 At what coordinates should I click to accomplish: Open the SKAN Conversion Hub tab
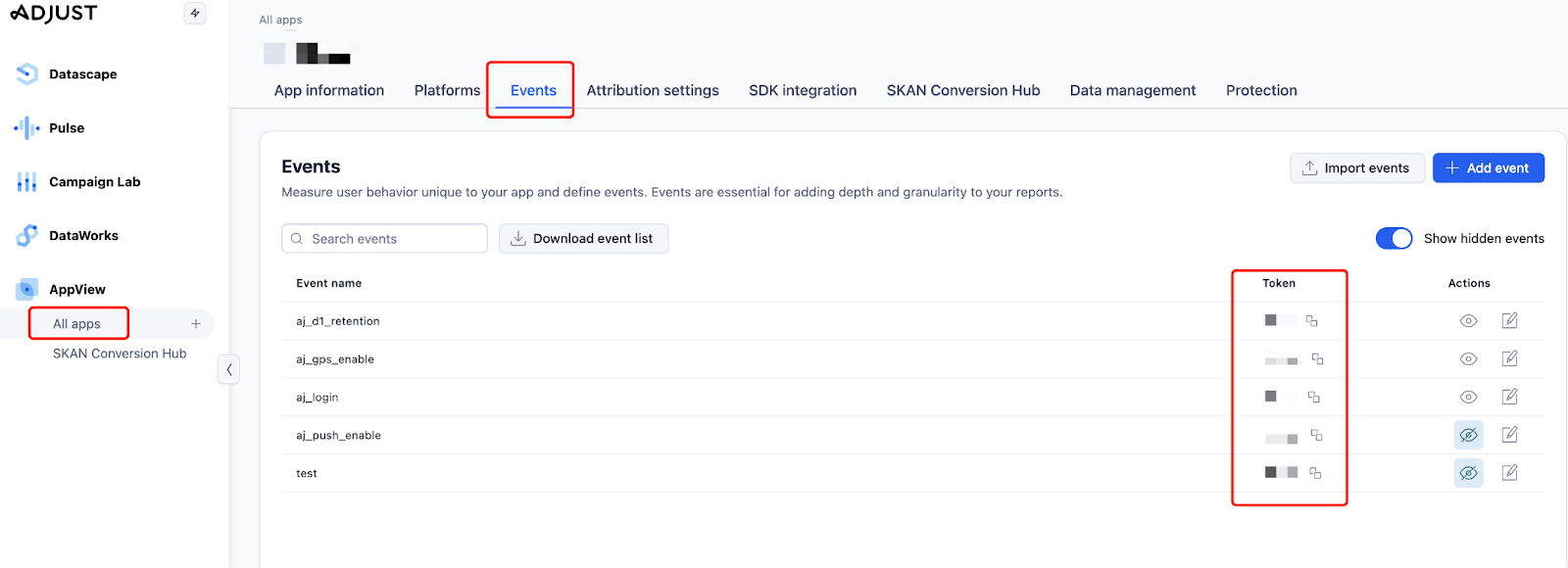pyautogui.click(x=963, y=90)
